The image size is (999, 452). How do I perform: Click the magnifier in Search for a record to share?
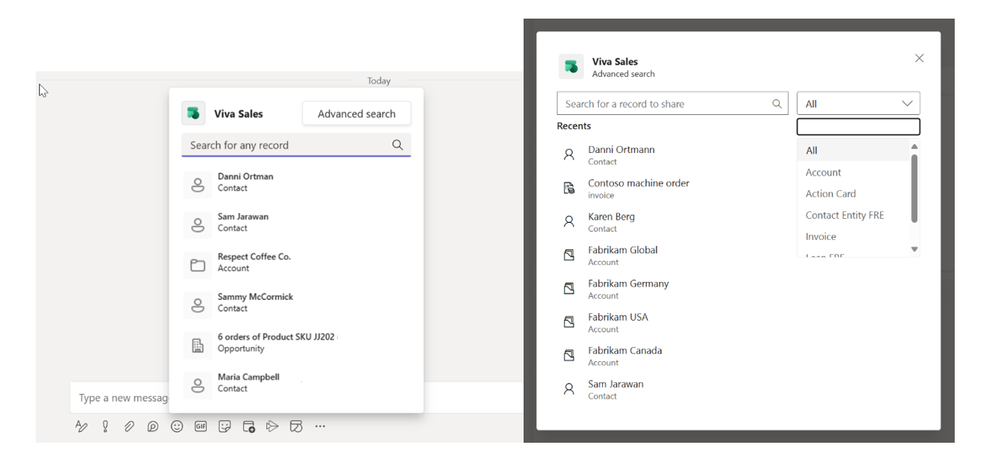777,104
